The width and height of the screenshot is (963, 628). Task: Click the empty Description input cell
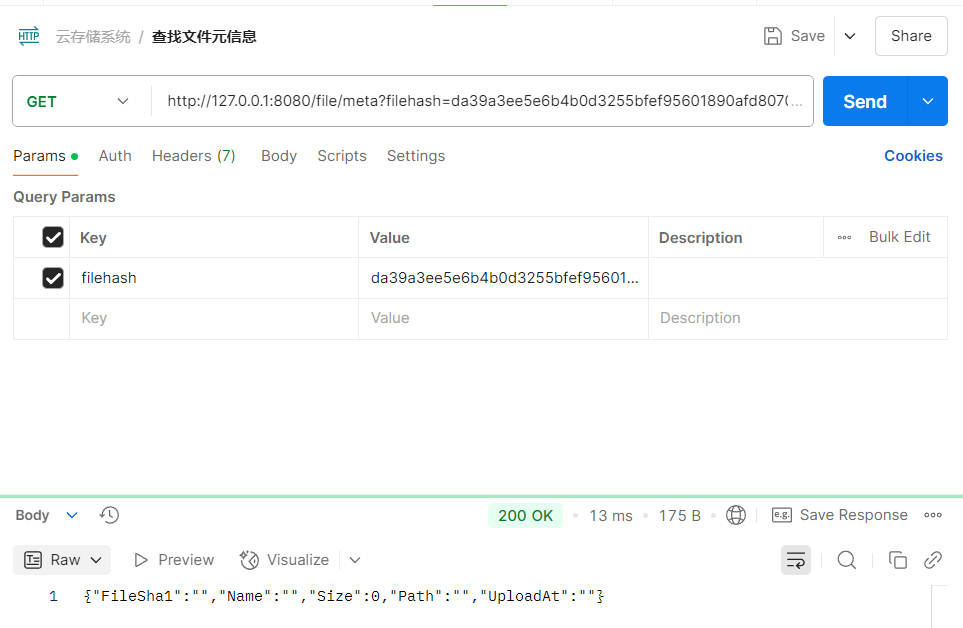pyautogui.click(x=798, y=319)
